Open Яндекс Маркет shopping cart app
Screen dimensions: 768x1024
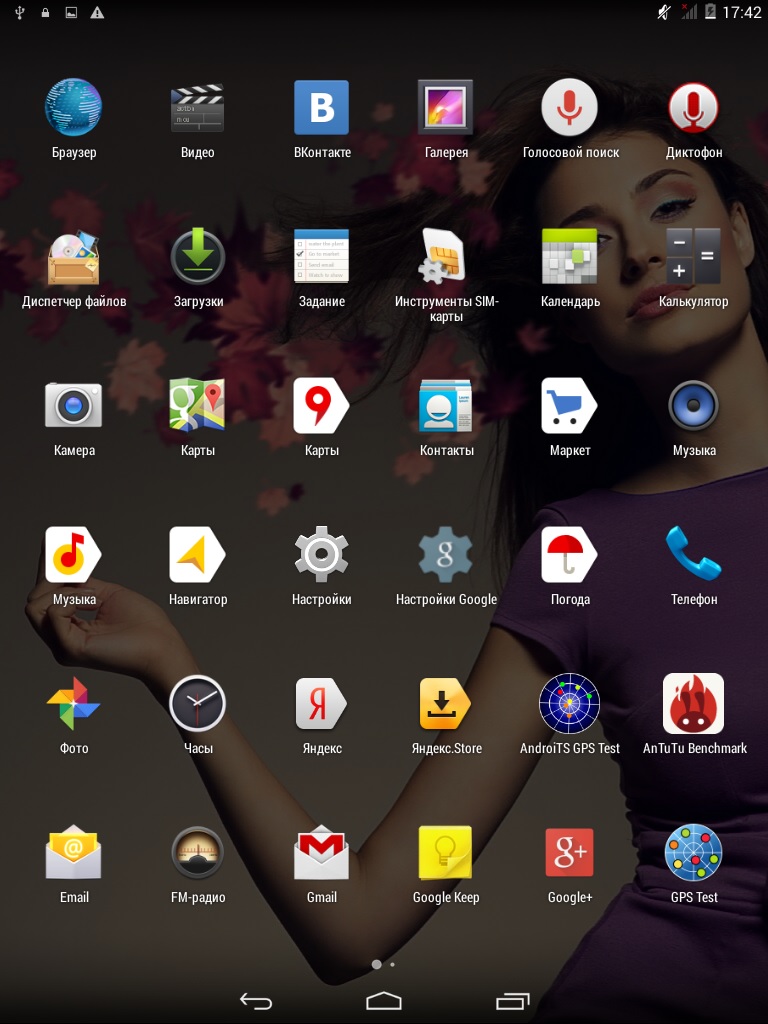coord(569,405)
